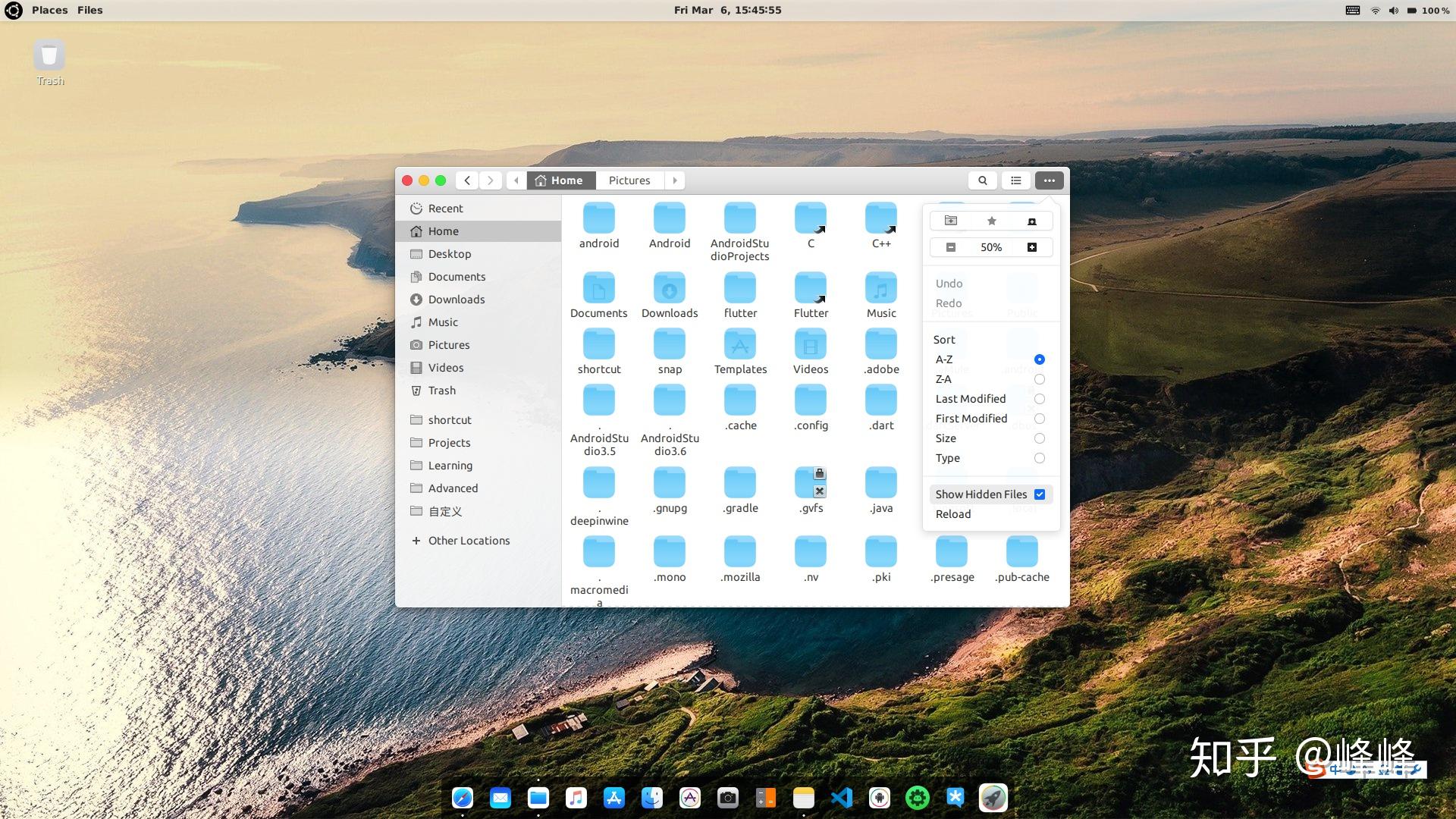Switch to list view
This screenshot has width=1456, height=819.
click(1015, 180)
